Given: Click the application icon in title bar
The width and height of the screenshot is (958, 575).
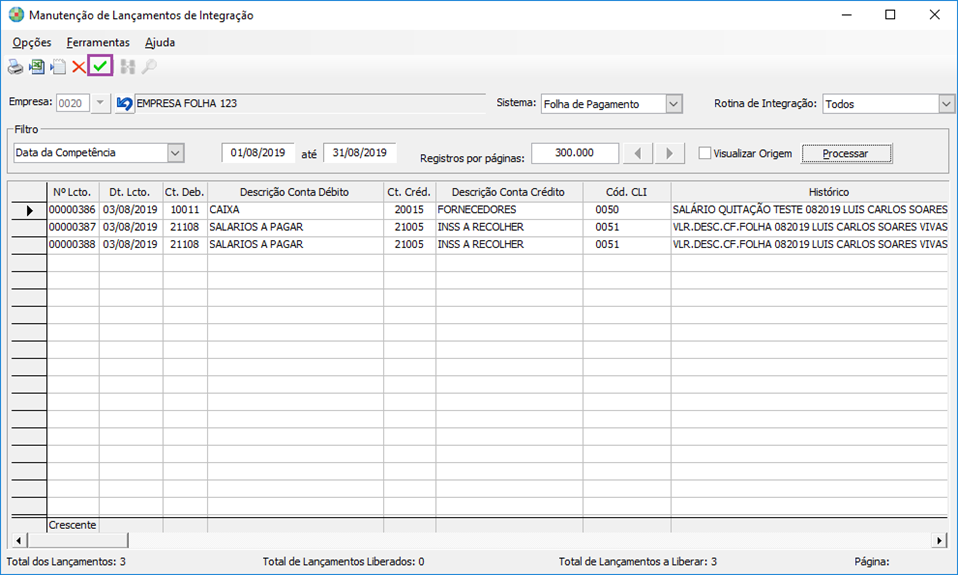Looking at the screenshot, I should 16,15.
